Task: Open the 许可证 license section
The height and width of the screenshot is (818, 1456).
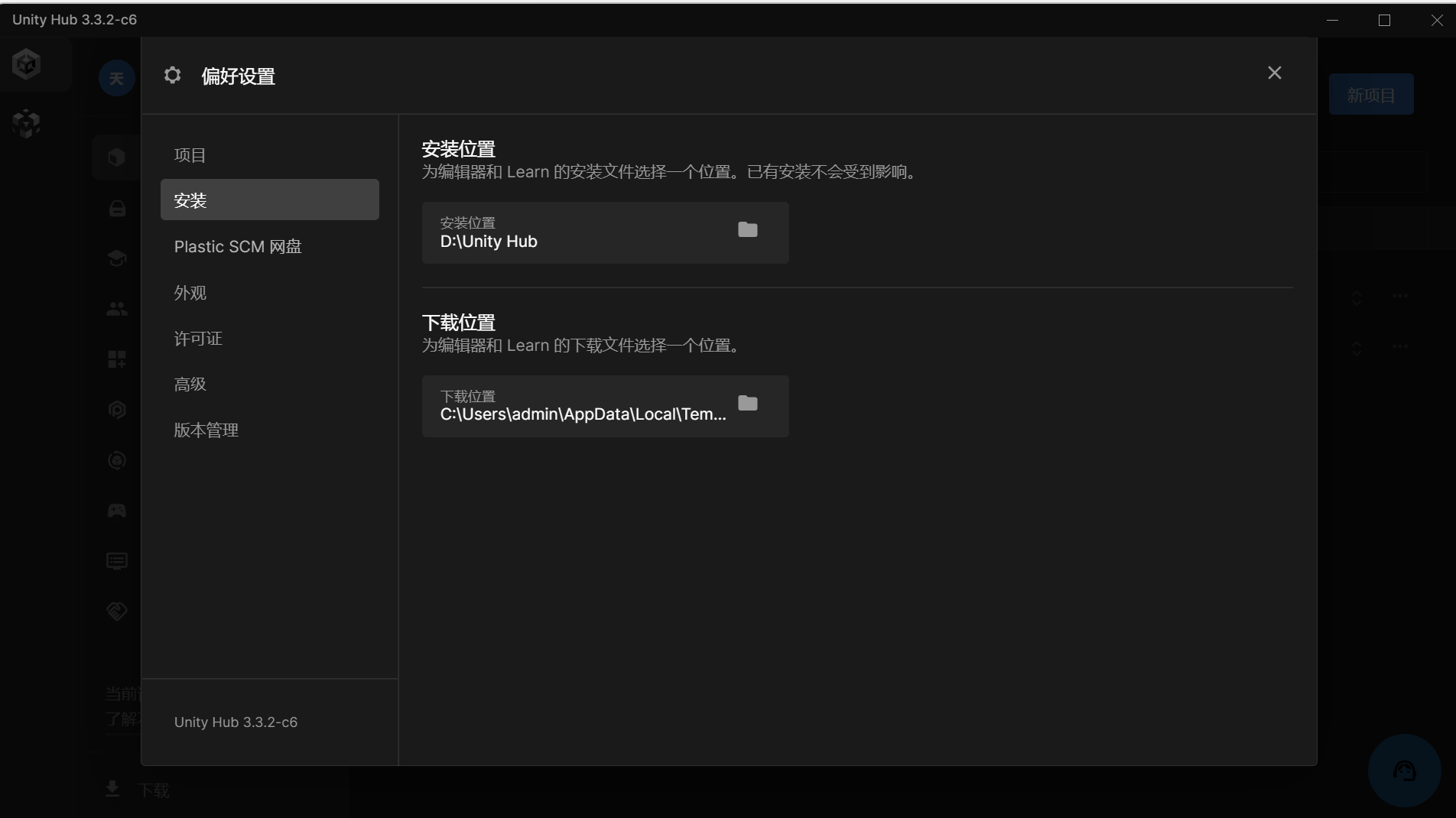Action: (x=269, y=339)
